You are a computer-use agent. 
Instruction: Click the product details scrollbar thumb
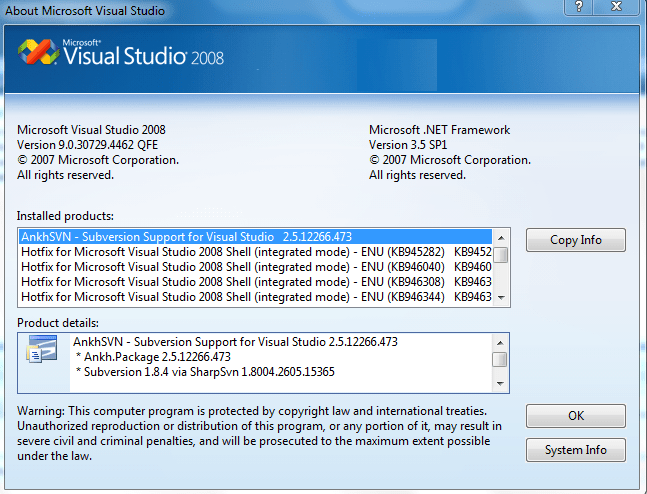500,359
